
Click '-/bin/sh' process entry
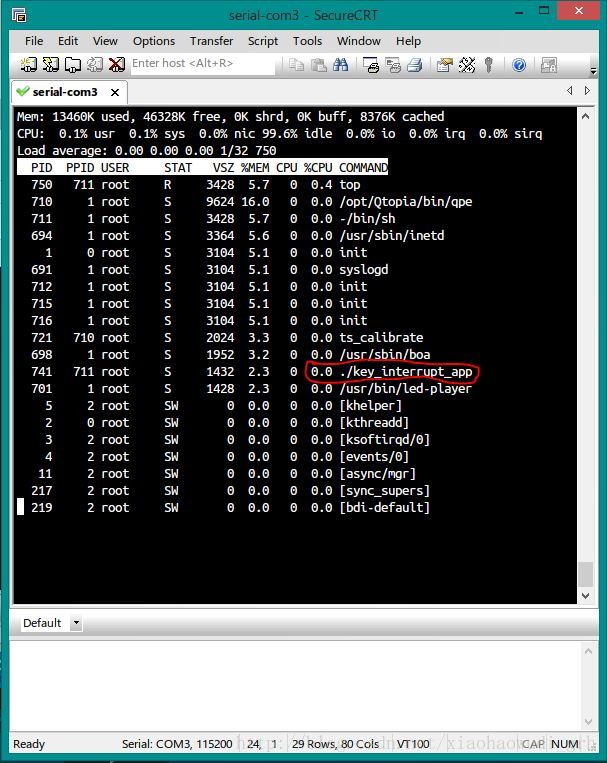point(367,218)
